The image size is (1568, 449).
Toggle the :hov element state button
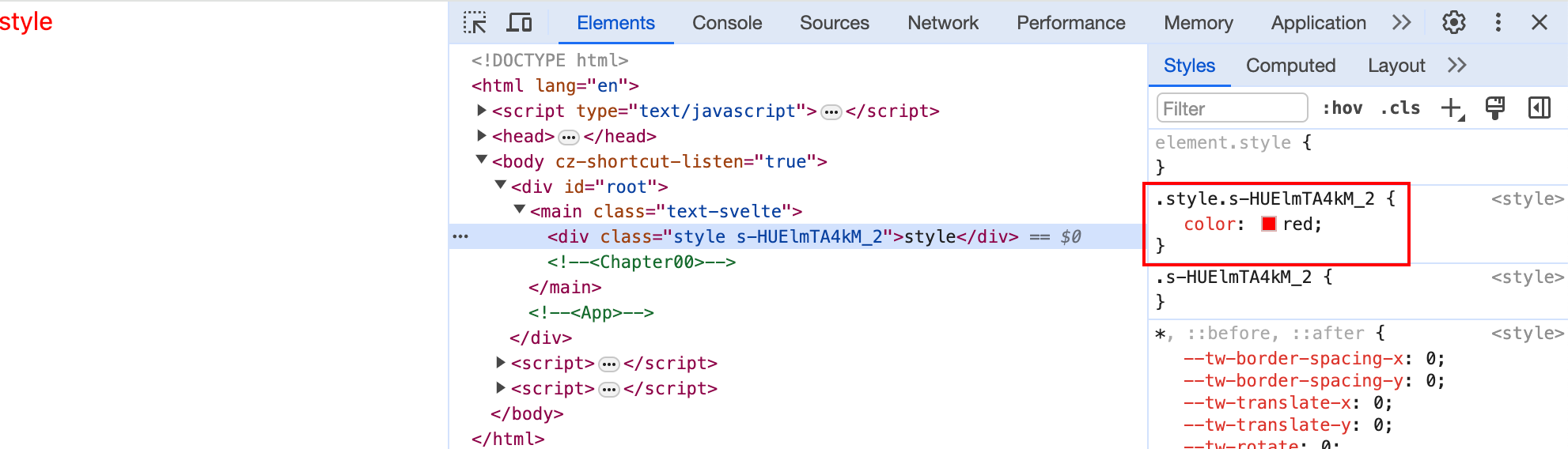tap(1343, 108)
